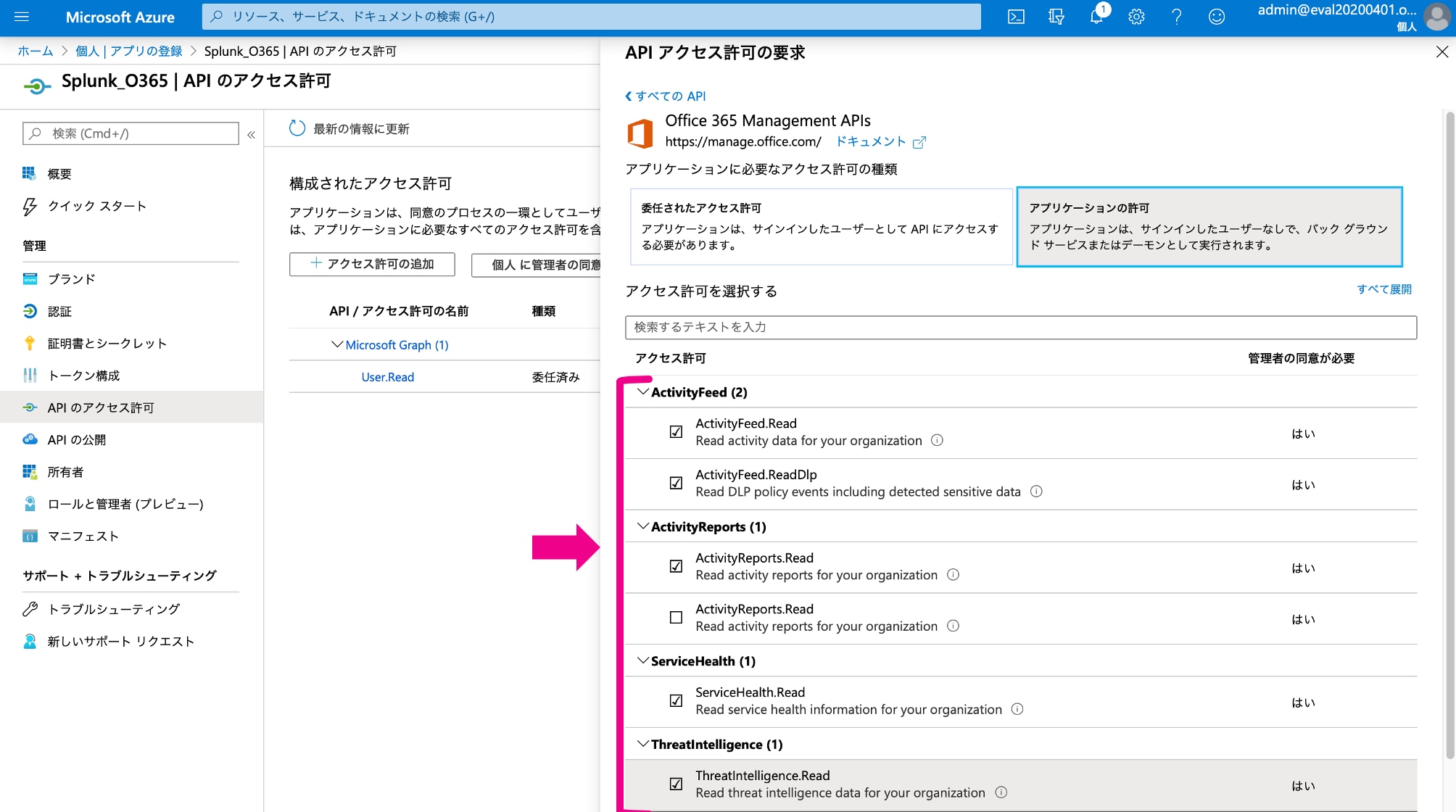This screenshot has height=812, width=1456.
Task: Open Cloud Shell from top bar
Action: (x=1016, y=17)
